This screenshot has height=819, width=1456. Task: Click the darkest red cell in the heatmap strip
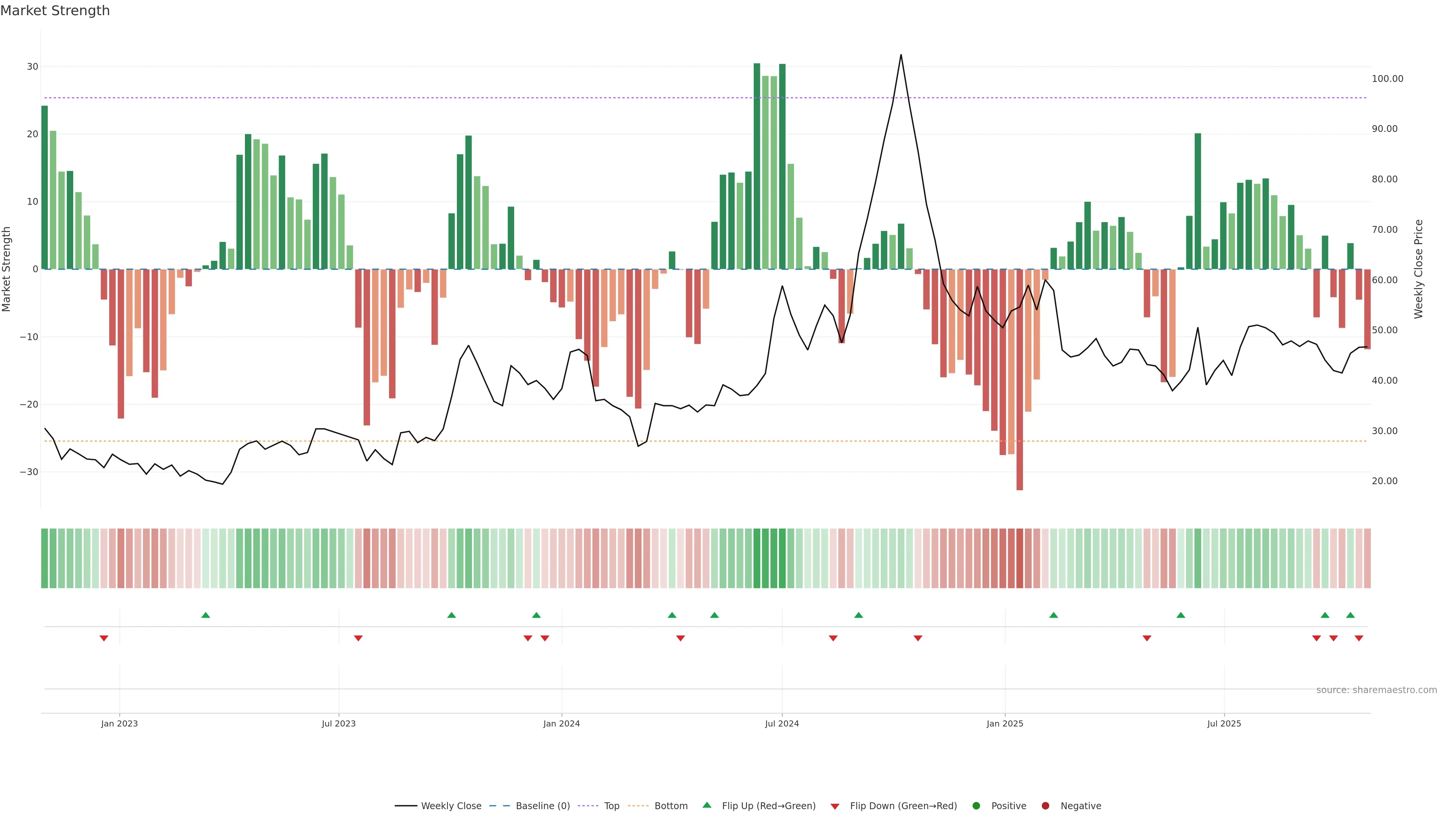coord(1020,558)
